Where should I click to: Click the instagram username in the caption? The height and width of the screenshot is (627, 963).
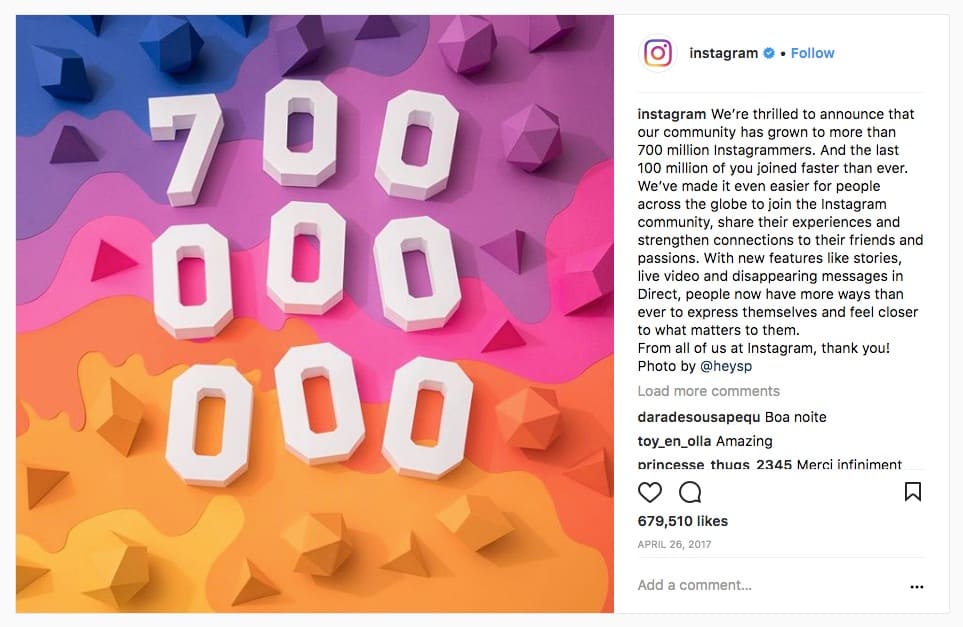coord(672,114)
